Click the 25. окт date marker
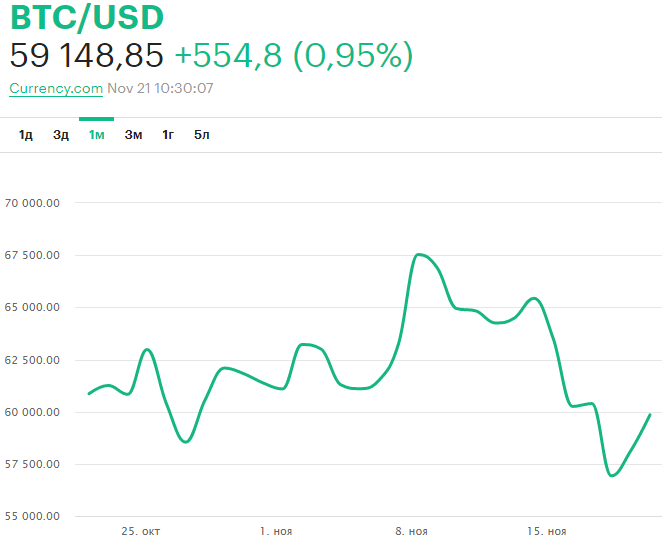Image resolution: width=662 pixels, height=549 pixels. click(138, 531)
